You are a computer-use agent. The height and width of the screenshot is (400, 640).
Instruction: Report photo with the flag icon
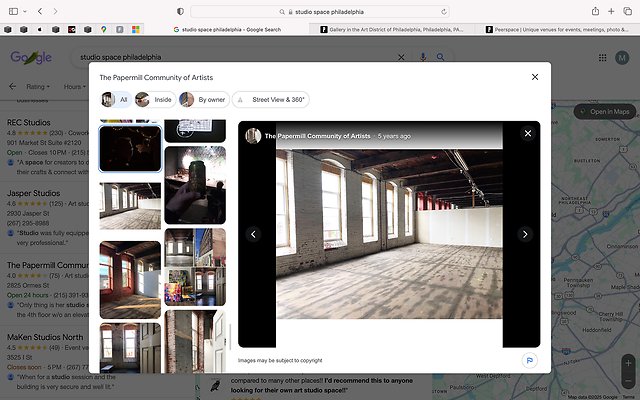[528, 360]
